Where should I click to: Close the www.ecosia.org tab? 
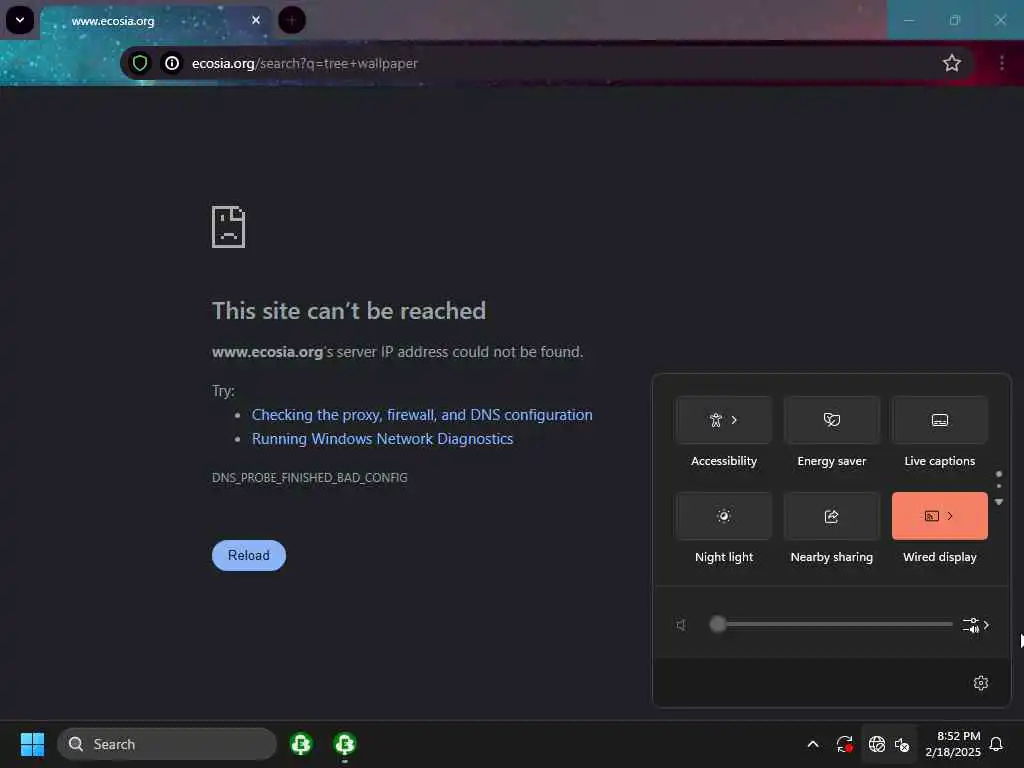coord(256,20)
